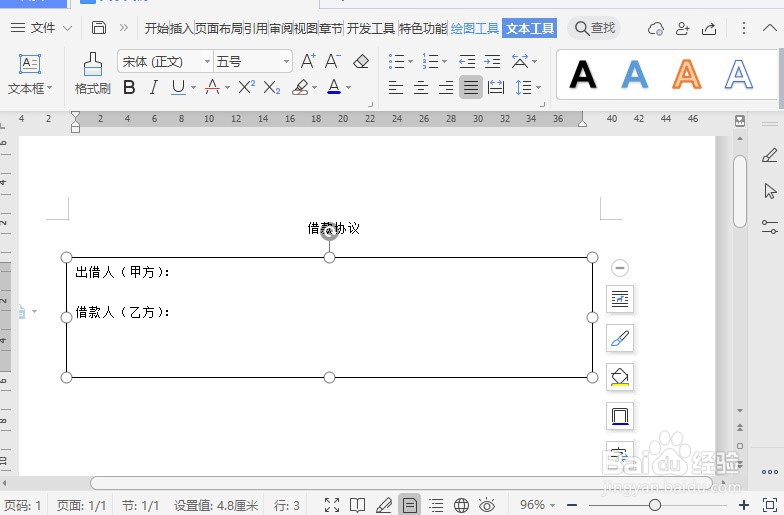The height and width of the screenshot is (515, 784).
Task: Select the Format Painter (格式刷) tool
Action: pyautogui.click(x=92, y=74)
